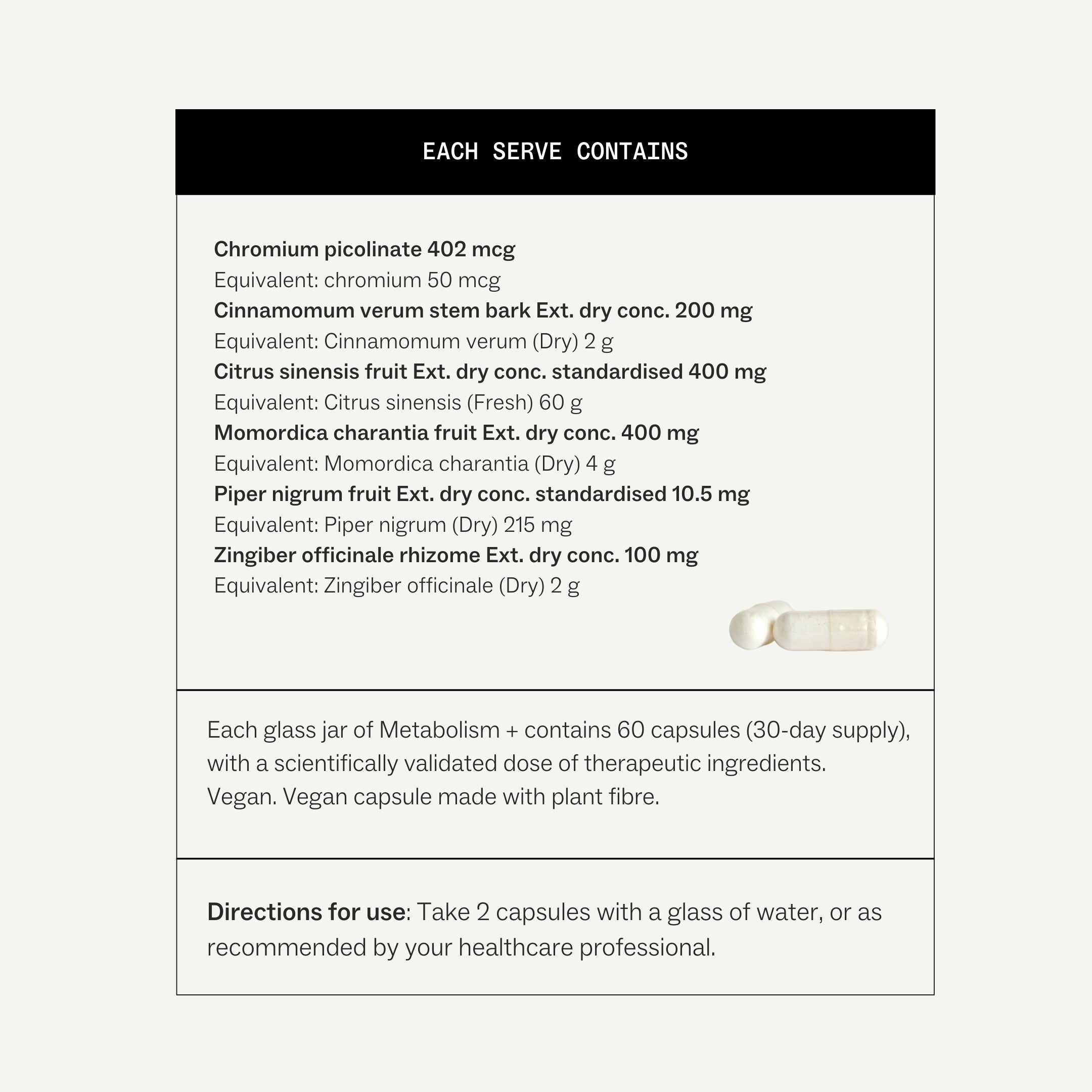Select the Cinnamomum verum stem bark heading
Viewport: 1092px width, 1092px height.
pos(483,310)
